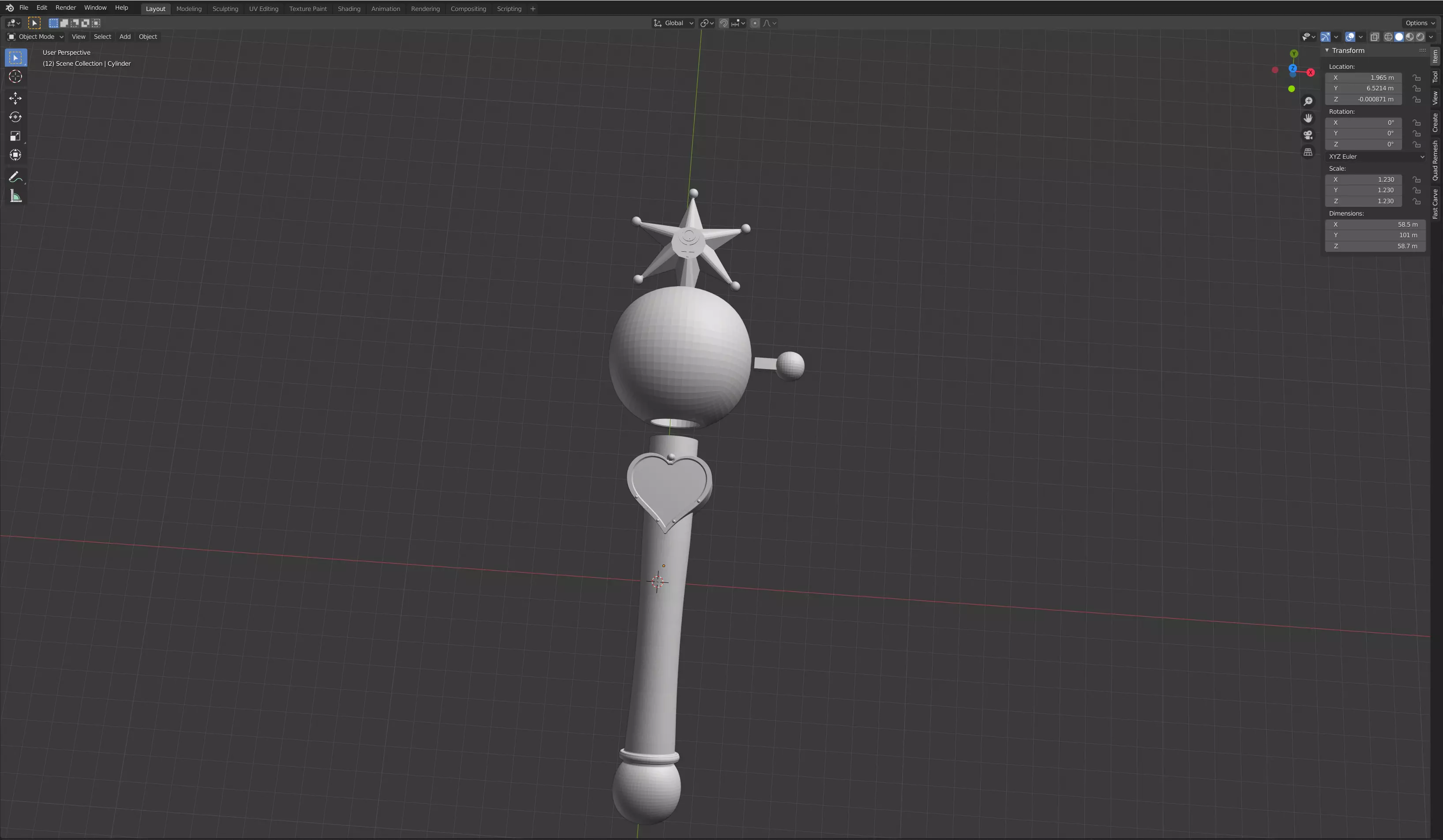Click the Move view hand icon
The height and width of the screenshot is (840, 1443).
click(x=1308, y=119)
